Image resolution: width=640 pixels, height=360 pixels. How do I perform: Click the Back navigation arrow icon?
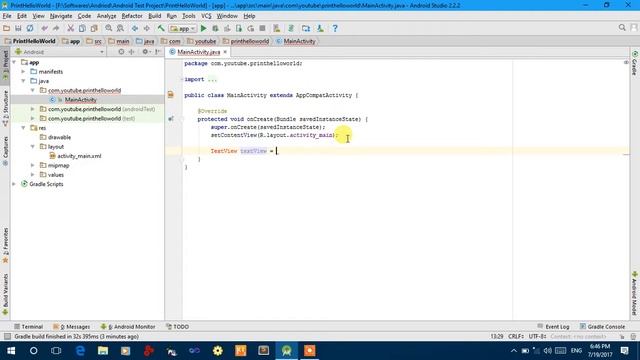point(135,28)
